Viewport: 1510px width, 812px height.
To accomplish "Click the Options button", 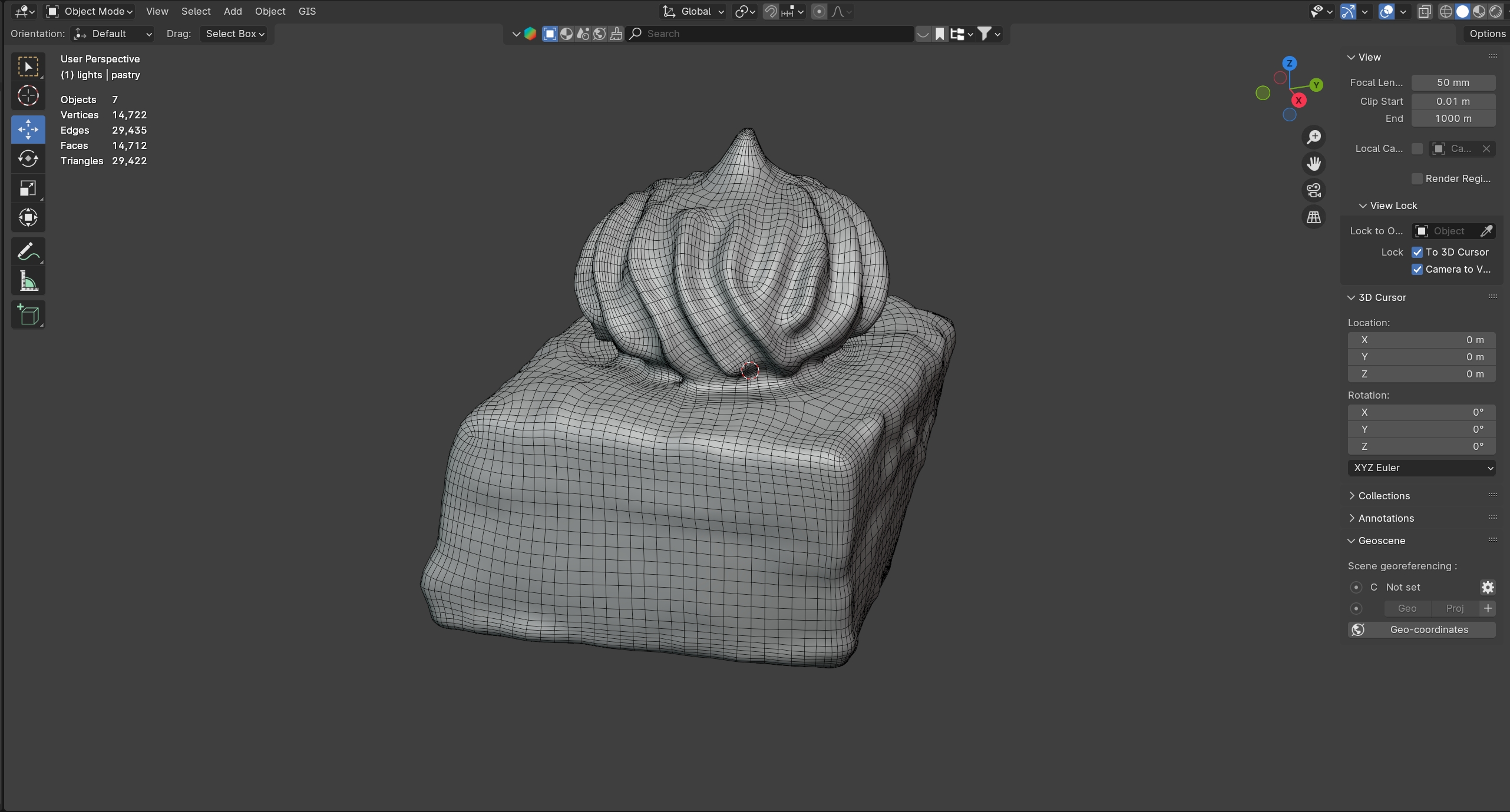I will 1486,34.
